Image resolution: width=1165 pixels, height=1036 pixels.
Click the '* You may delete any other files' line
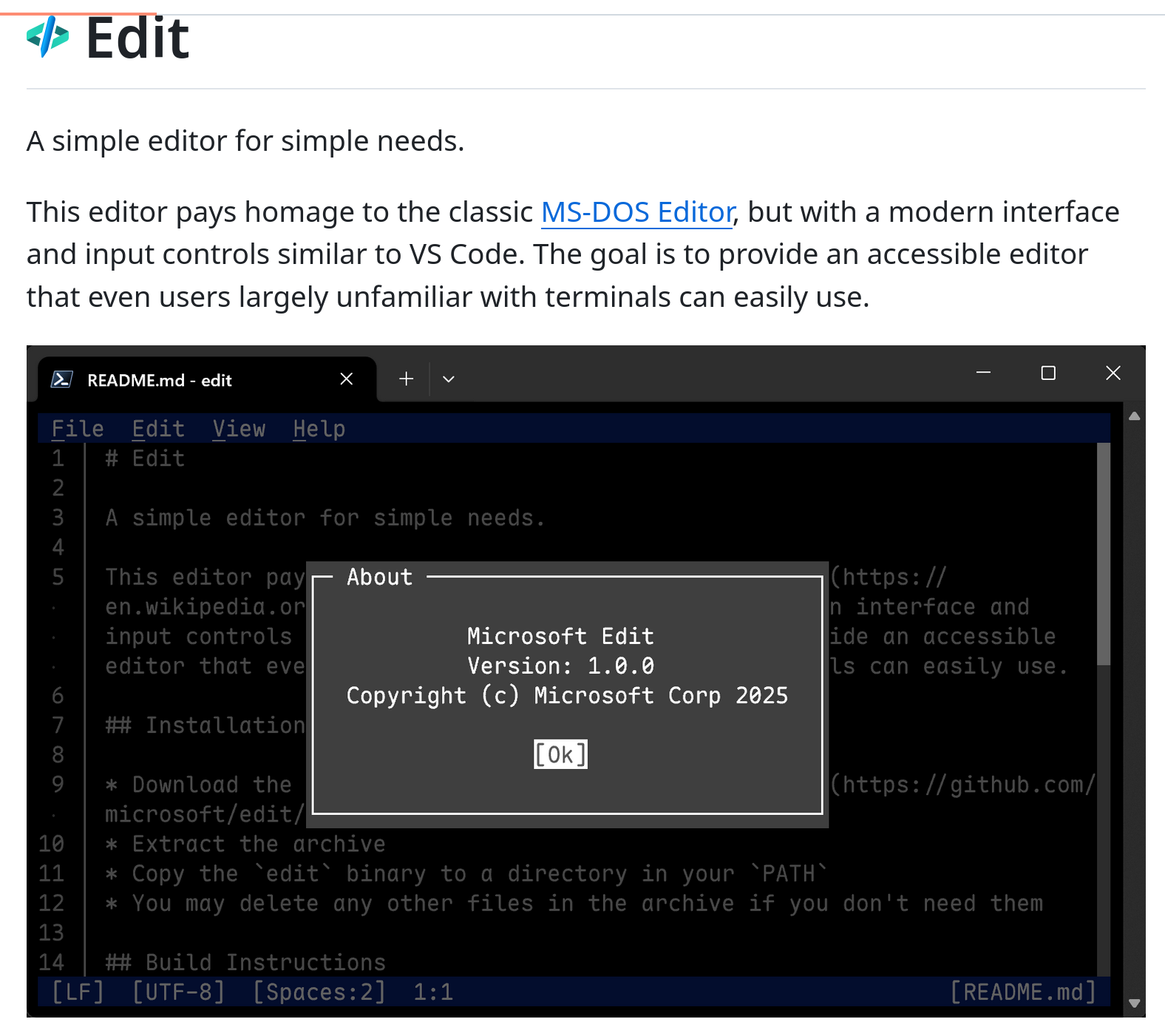[x=574, y=903]
